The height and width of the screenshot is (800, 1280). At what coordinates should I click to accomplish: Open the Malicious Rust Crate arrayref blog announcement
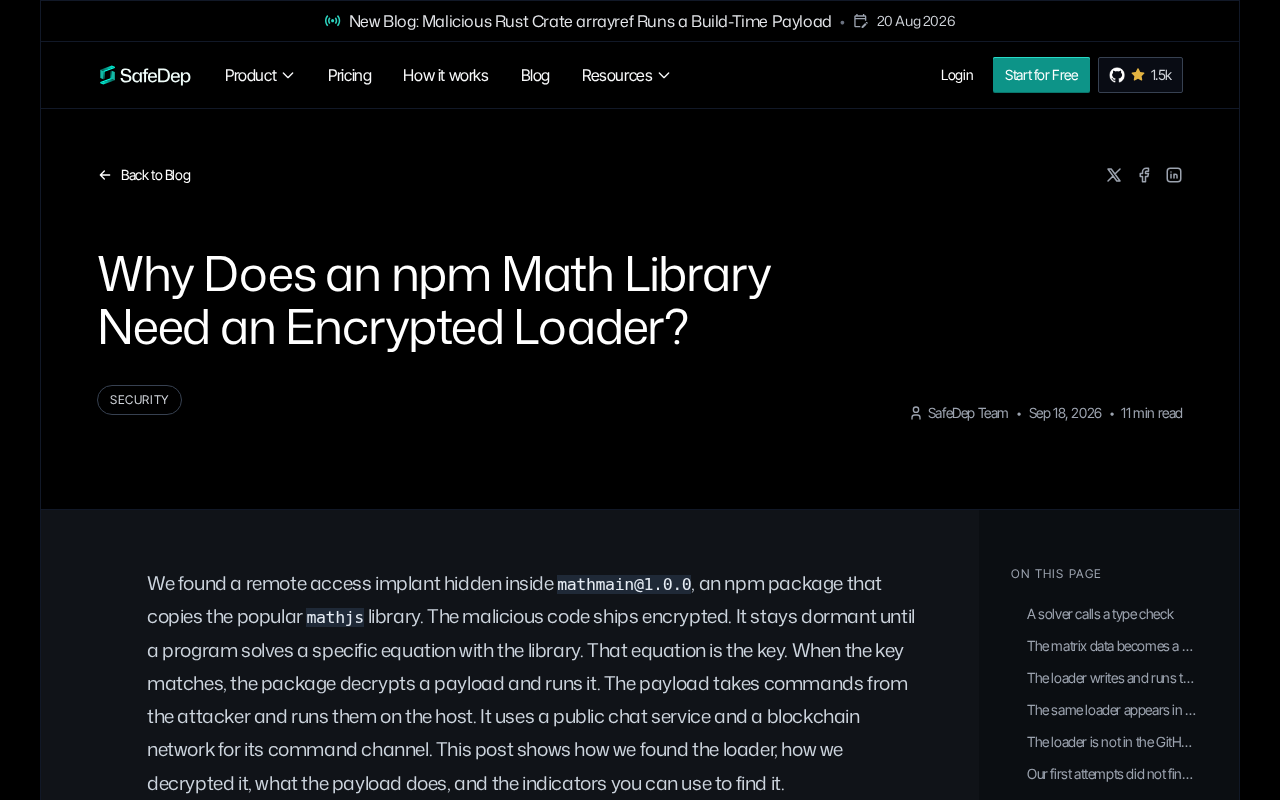(590, 21)
